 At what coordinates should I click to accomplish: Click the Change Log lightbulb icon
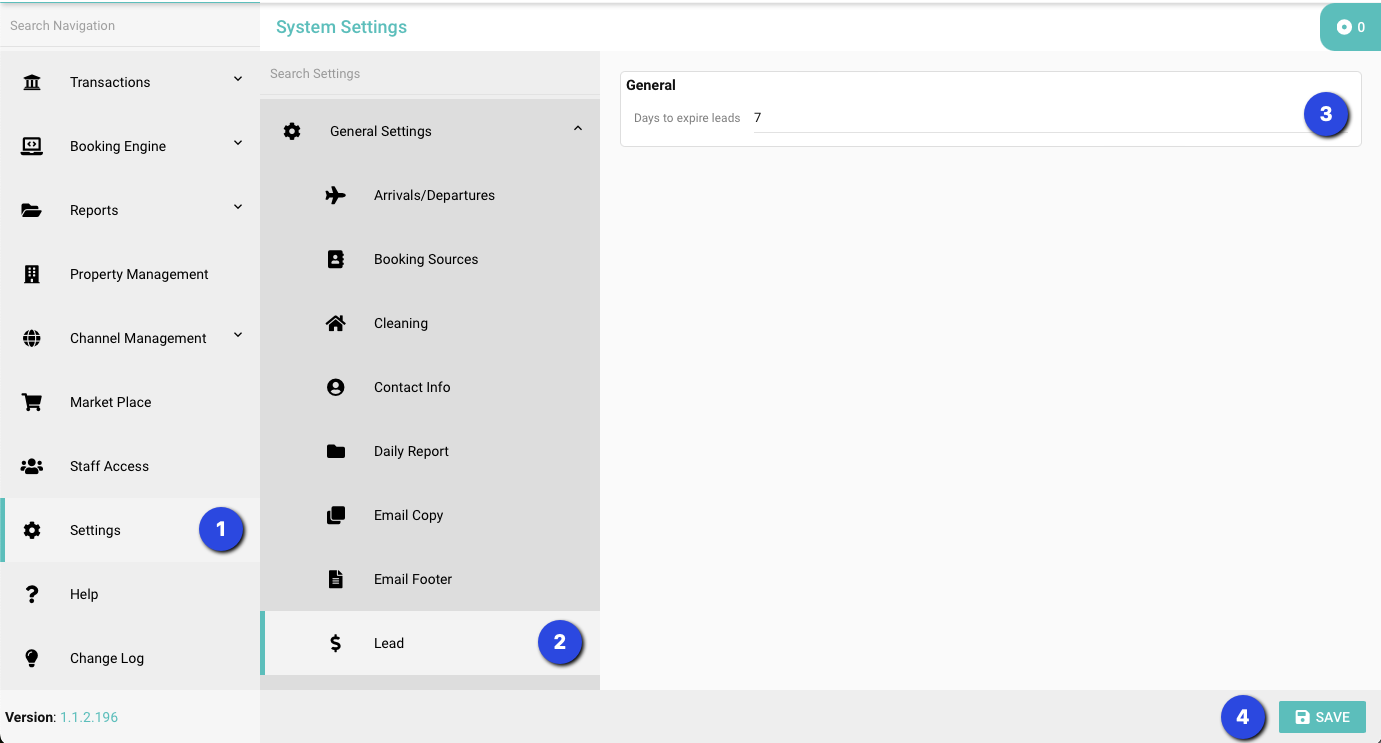point(32,658)
